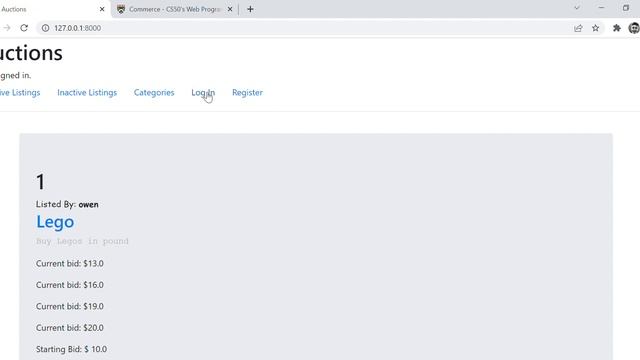
Task: Click the listing number 1 heading
Action: click(x=40, y=182)
